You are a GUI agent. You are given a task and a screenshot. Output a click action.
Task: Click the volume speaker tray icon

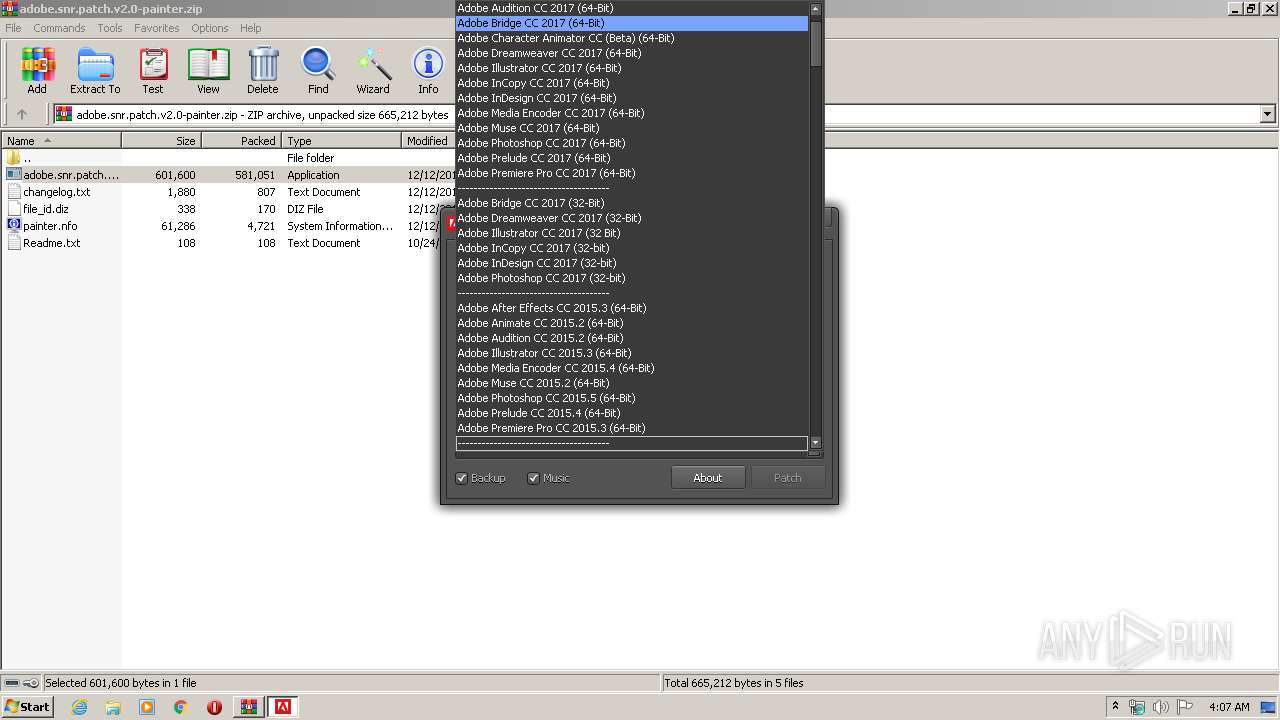(x=1160, y=707)
